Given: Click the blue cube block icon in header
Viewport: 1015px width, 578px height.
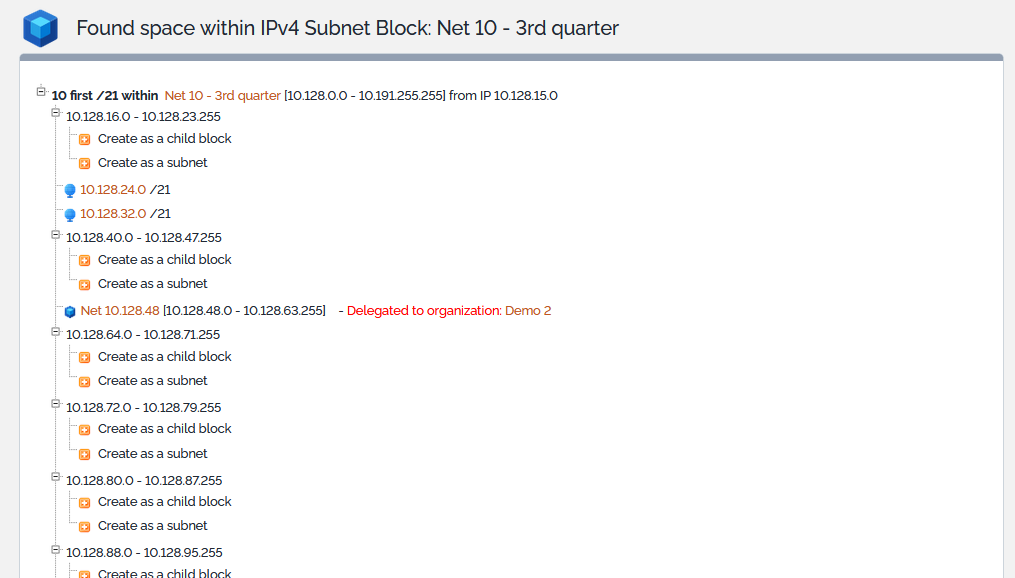Looking at the screenshot, I should tap(41, 28).
